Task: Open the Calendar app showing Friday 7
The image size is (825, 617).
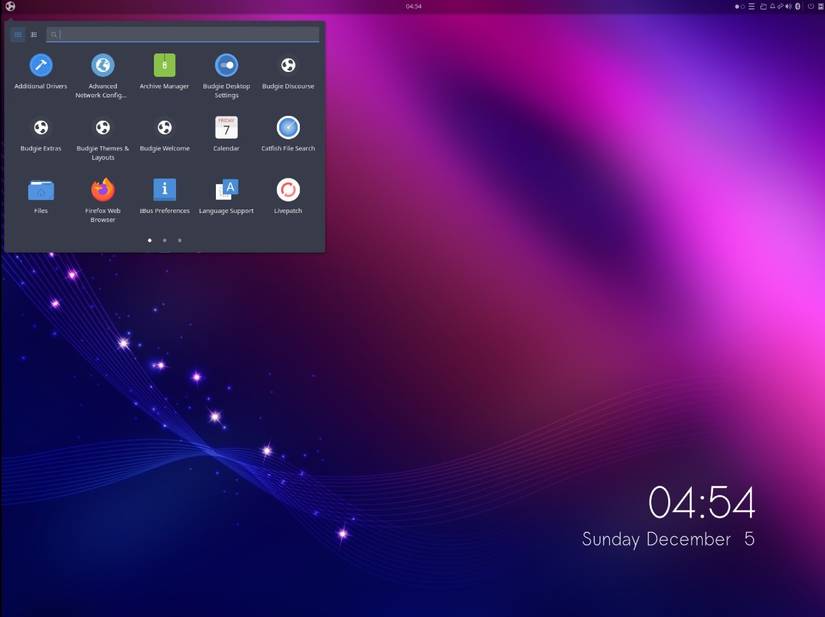Action: point(225,129)
